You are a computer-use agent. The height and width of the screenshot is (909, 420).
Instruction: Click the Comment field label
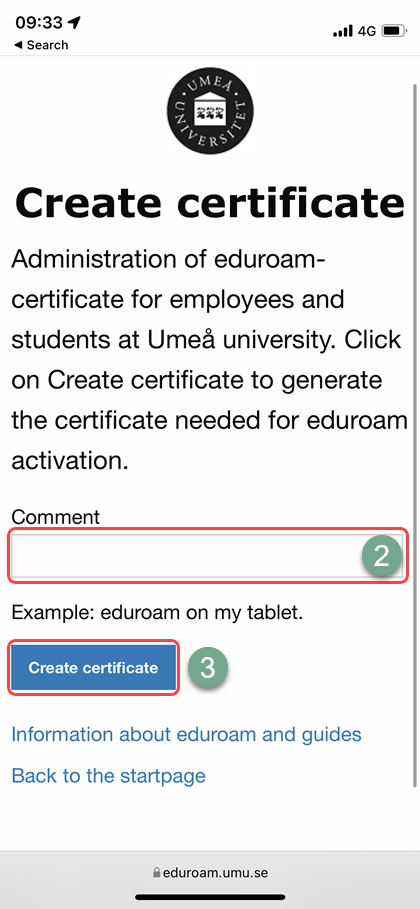(x=56, y=517)
